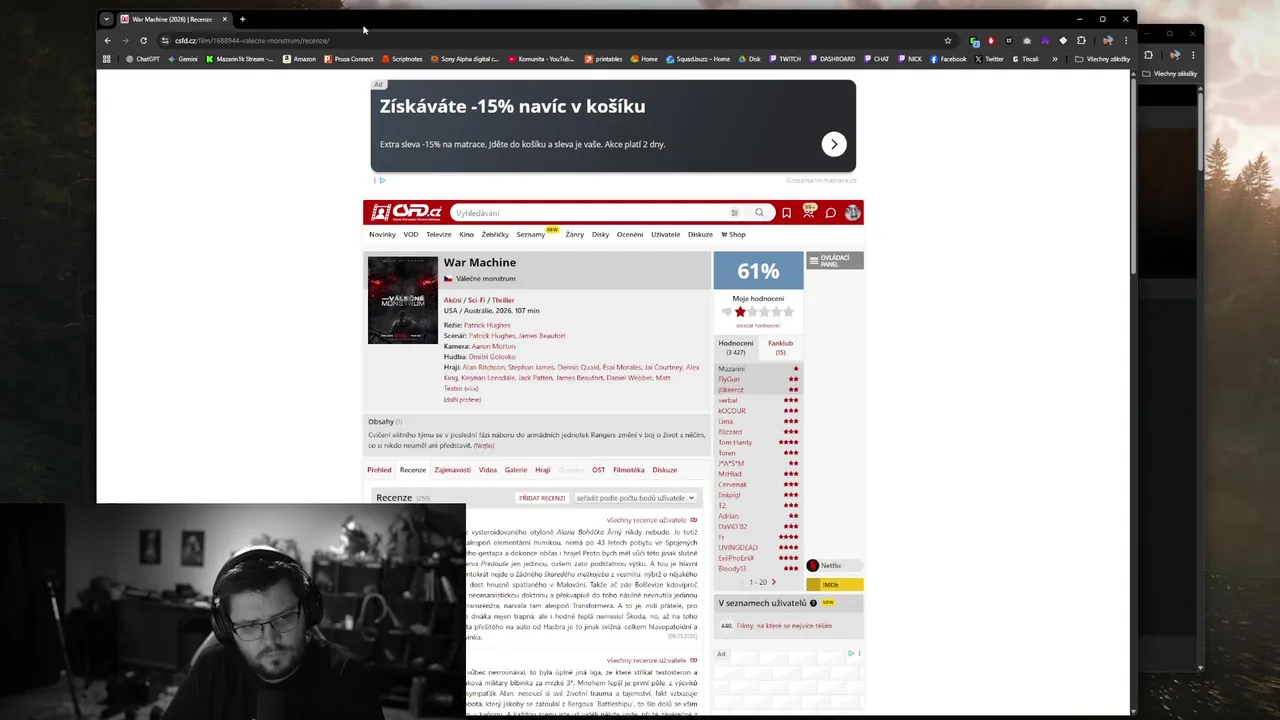Open the Seznamy menu item
The height and width of the screenshot is (720, 1280).
click(531, 234)
